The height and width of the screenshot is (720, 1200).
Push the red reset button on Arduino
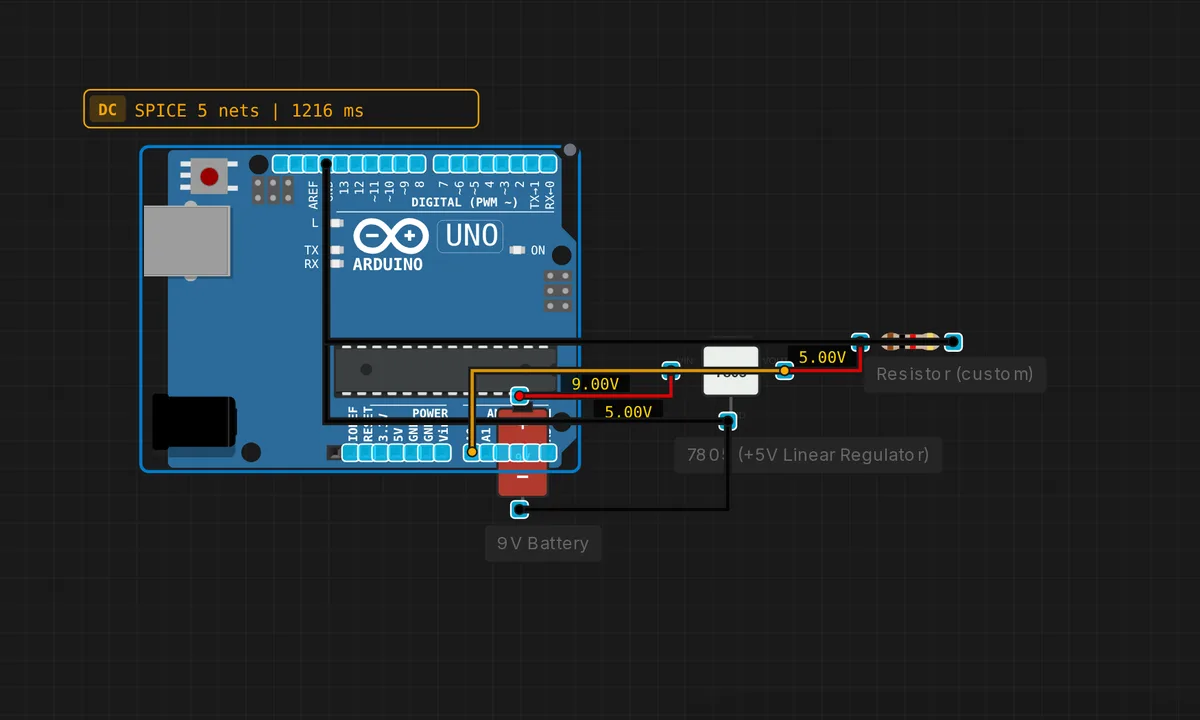click(x=209, y=177)
